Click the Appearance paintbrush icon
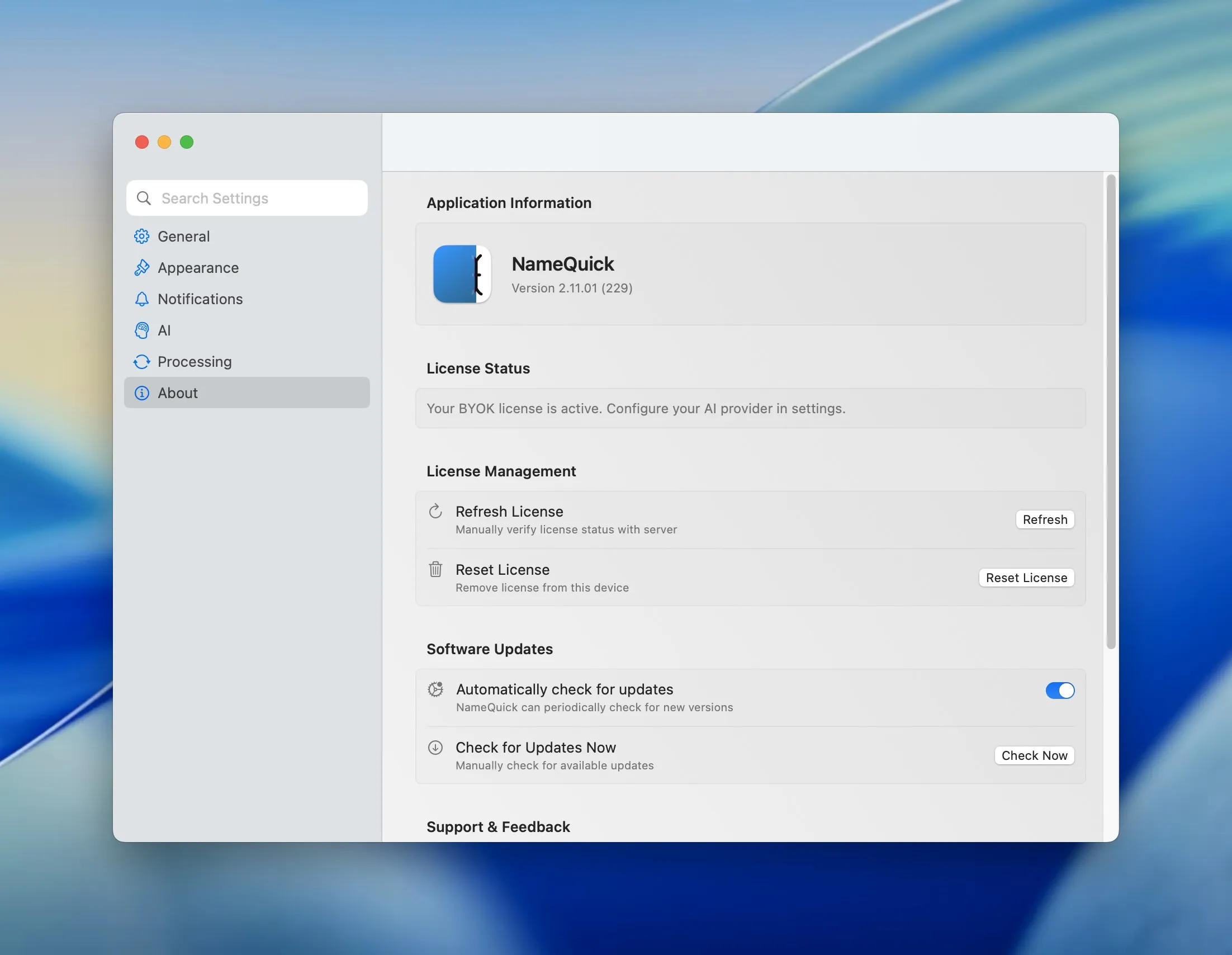Viewport: 1232px width, 955px height. 141,267
